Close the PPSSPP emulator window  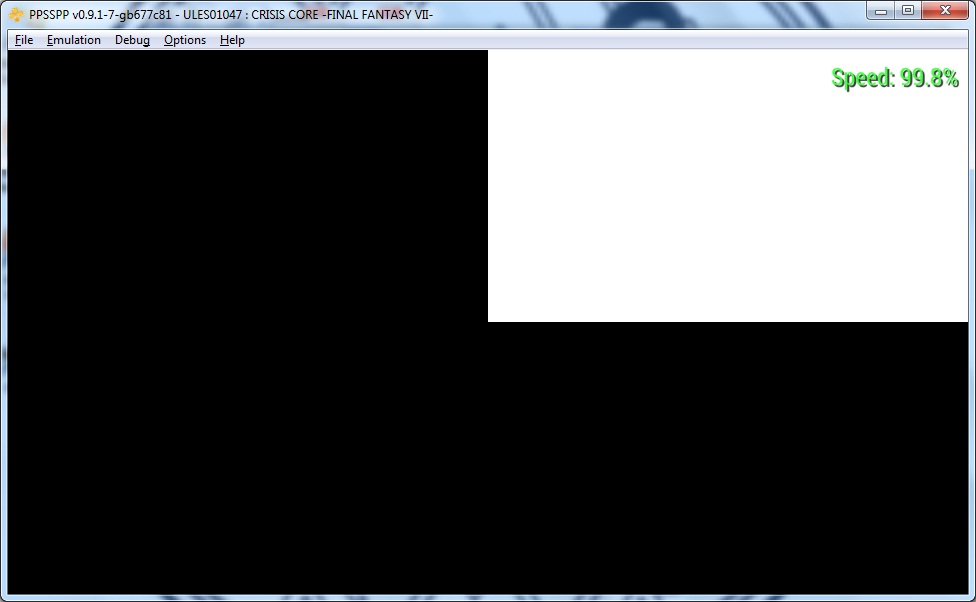[x=942, y=10]
